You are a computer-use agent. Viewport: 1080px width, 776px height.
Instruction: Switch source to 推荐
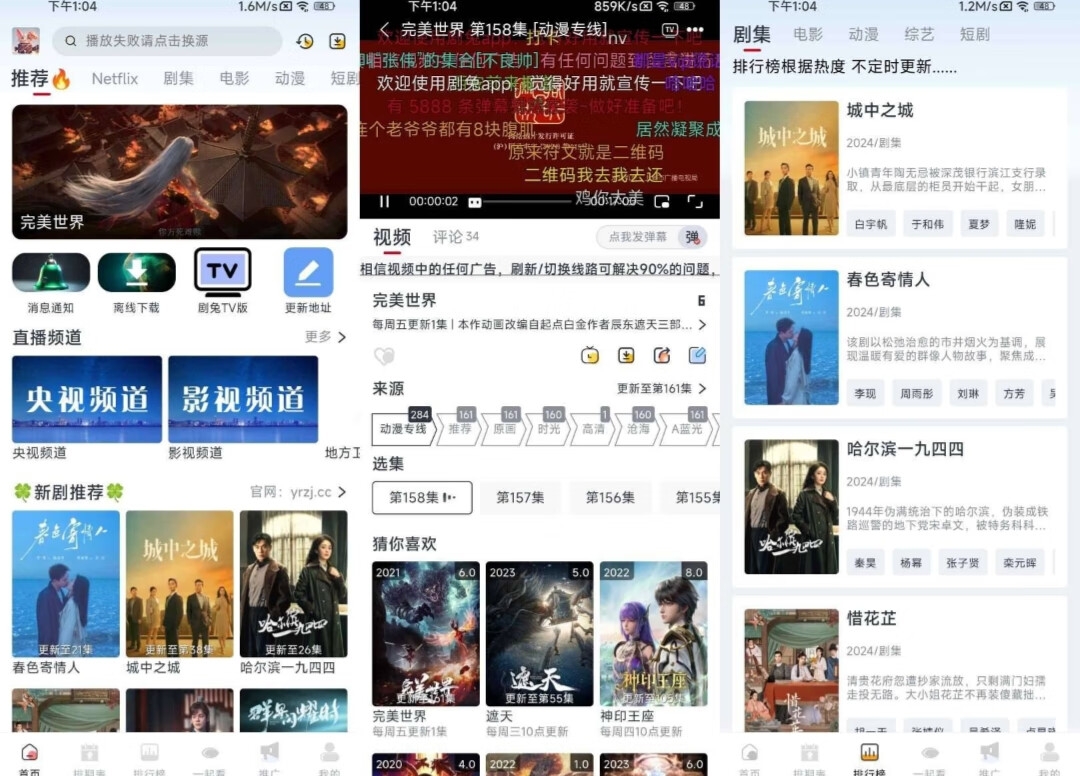[459, 429]
